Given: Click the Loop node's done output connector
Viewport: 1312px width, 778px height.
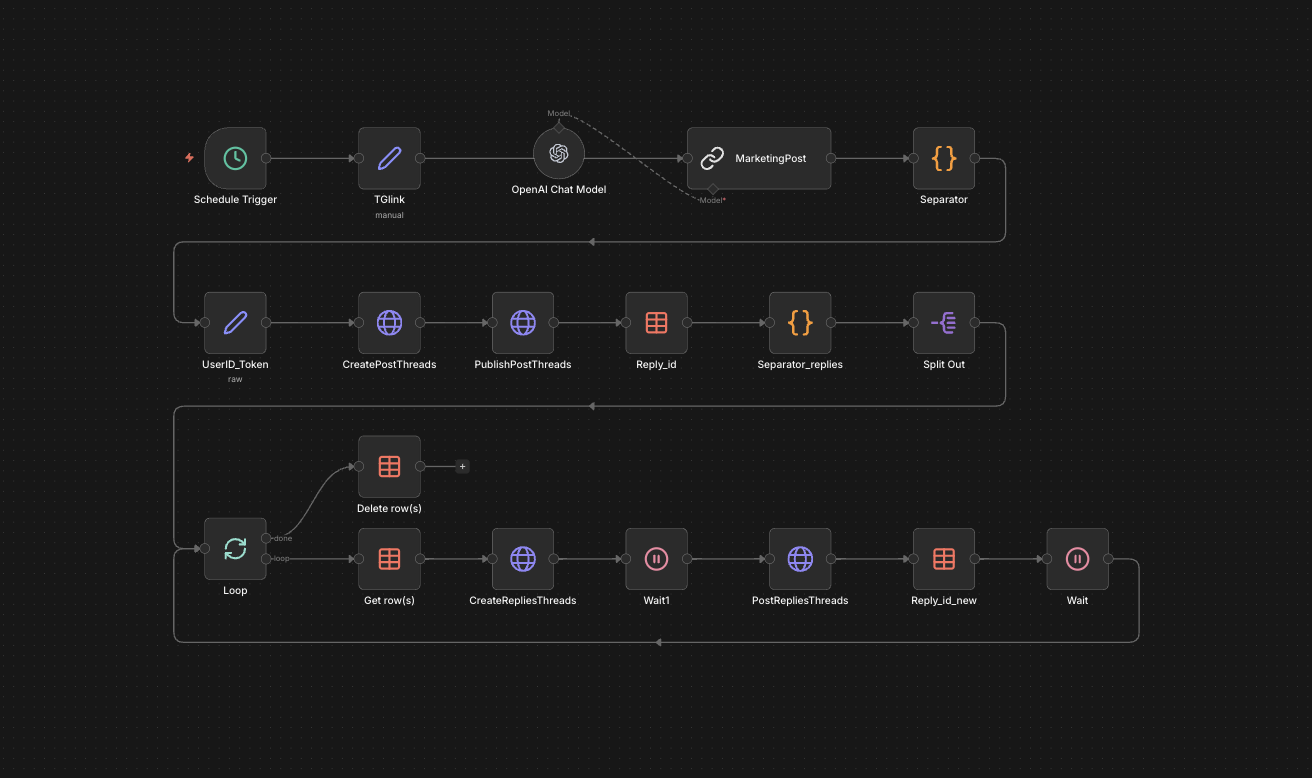Looking at the screenshot, I should point(266,538).
